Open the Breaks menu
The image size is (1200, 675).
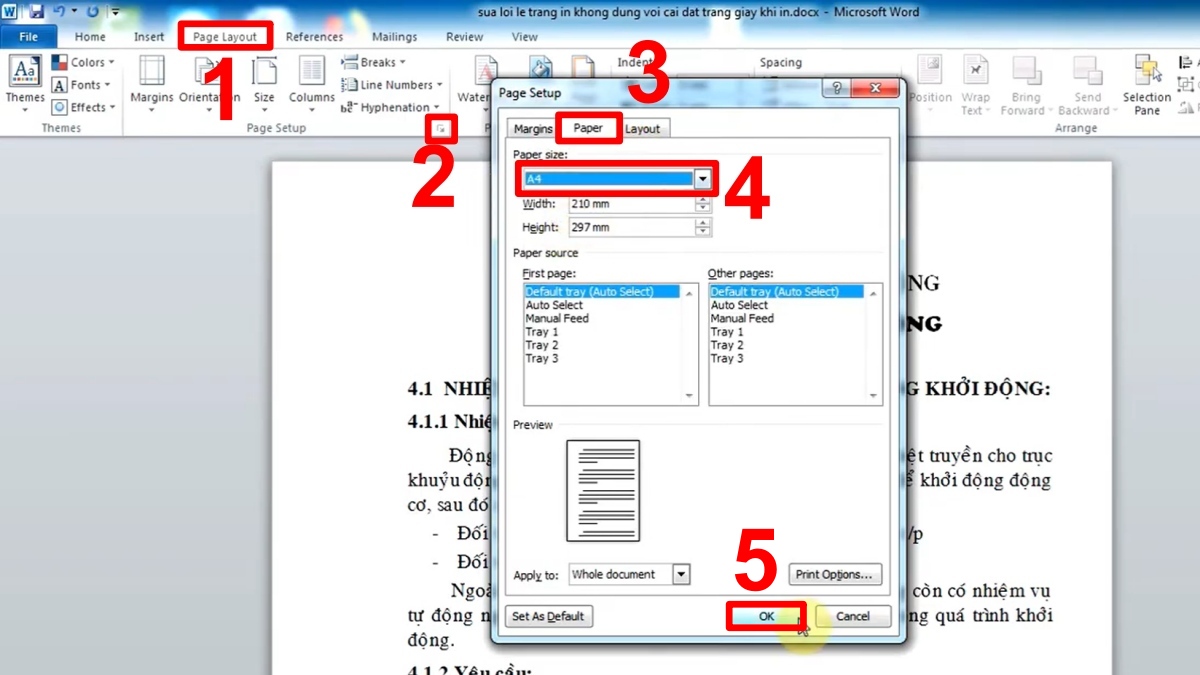pos(373,62)
